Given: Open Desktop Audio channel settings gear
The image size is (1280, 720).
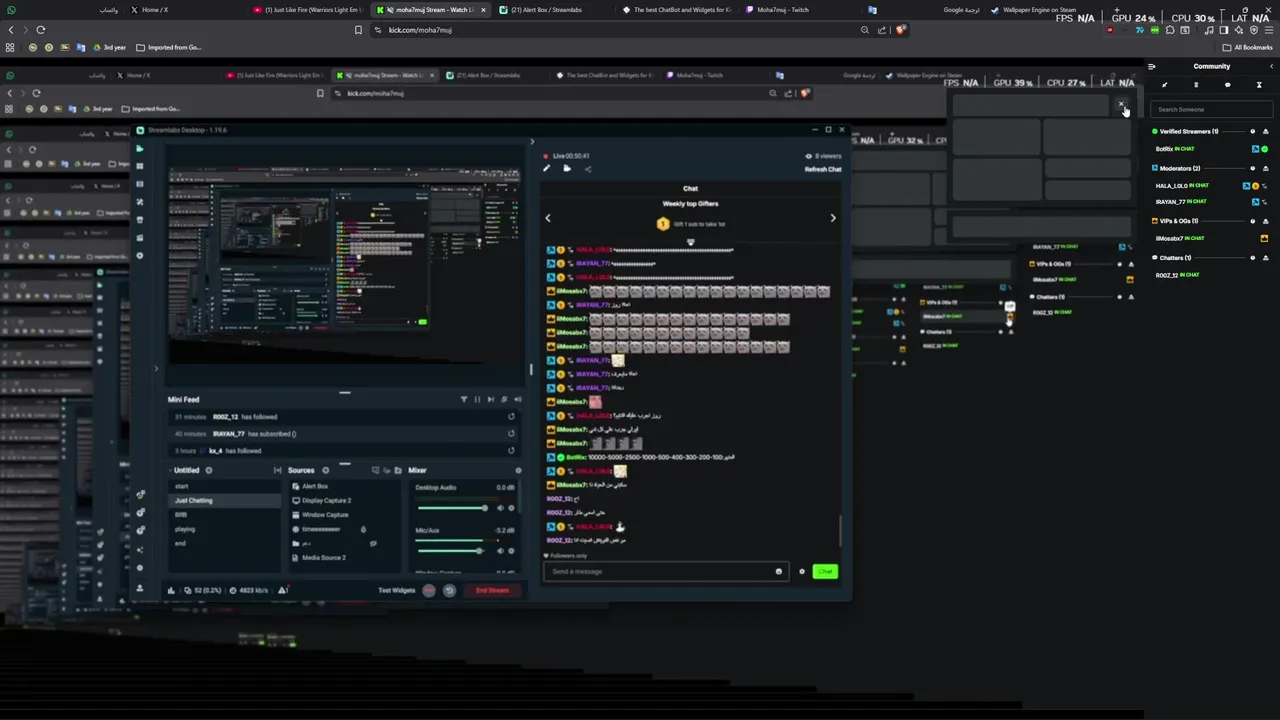Looking at the screenshot, I should [511, 508].
